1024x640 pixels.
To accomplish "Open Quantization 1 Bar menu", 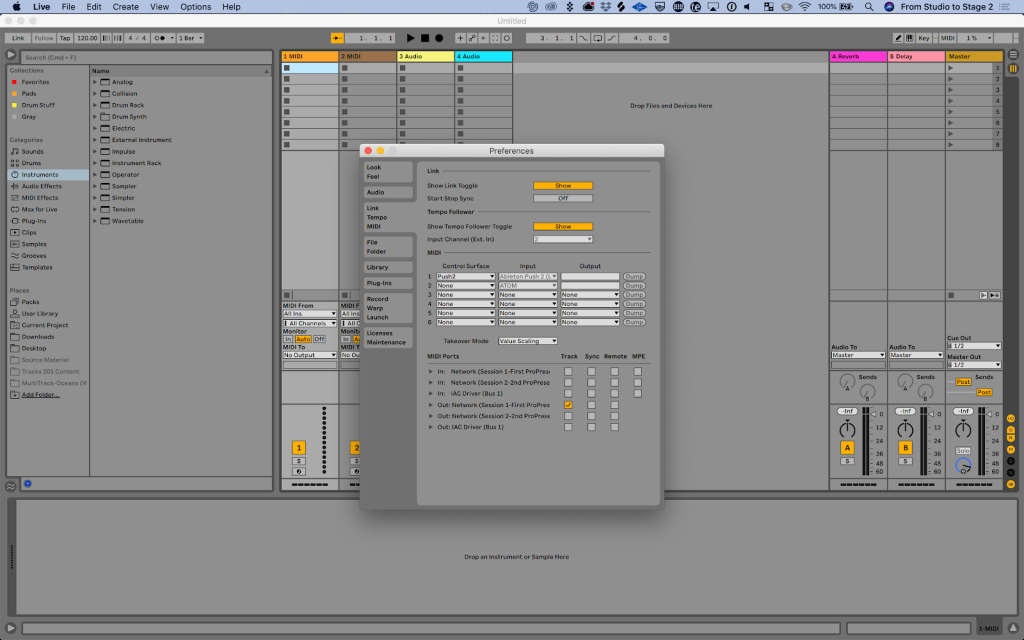I will point(191,38).
